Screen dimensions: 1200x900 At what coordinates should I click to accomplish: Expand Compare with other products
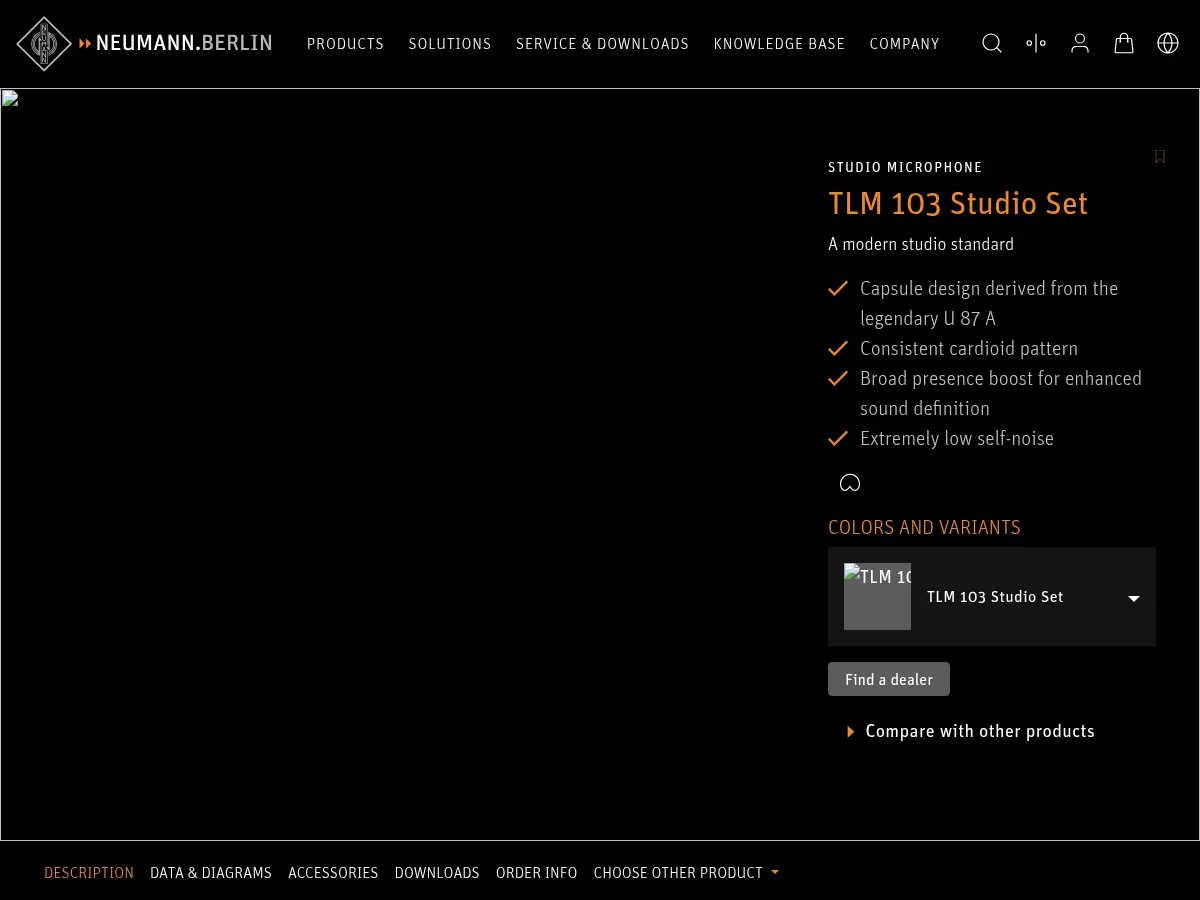coord(979,731)
